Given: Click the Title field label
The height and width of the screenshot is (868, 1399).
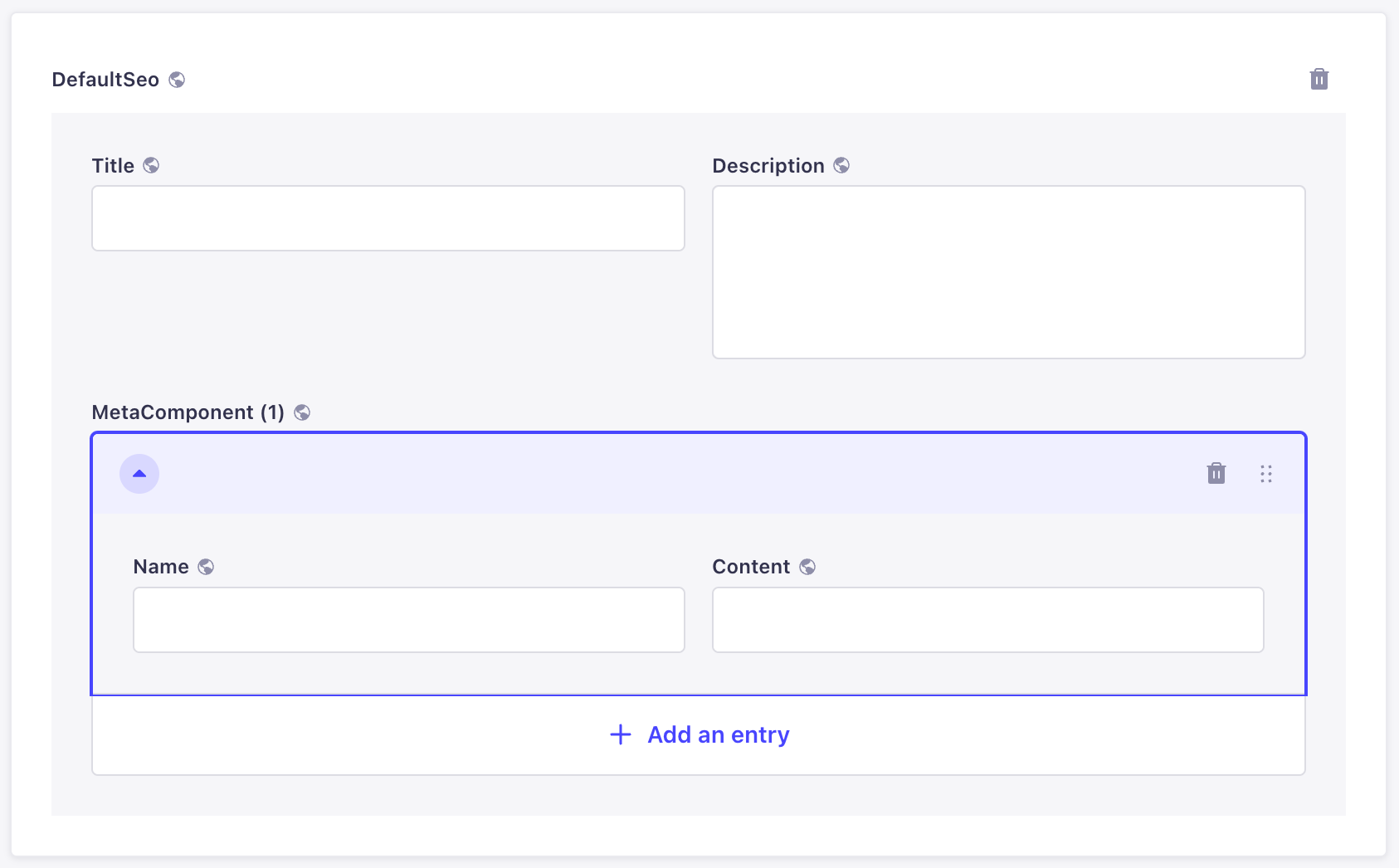Looking at the screenshot, I should [x=113, y=166].
